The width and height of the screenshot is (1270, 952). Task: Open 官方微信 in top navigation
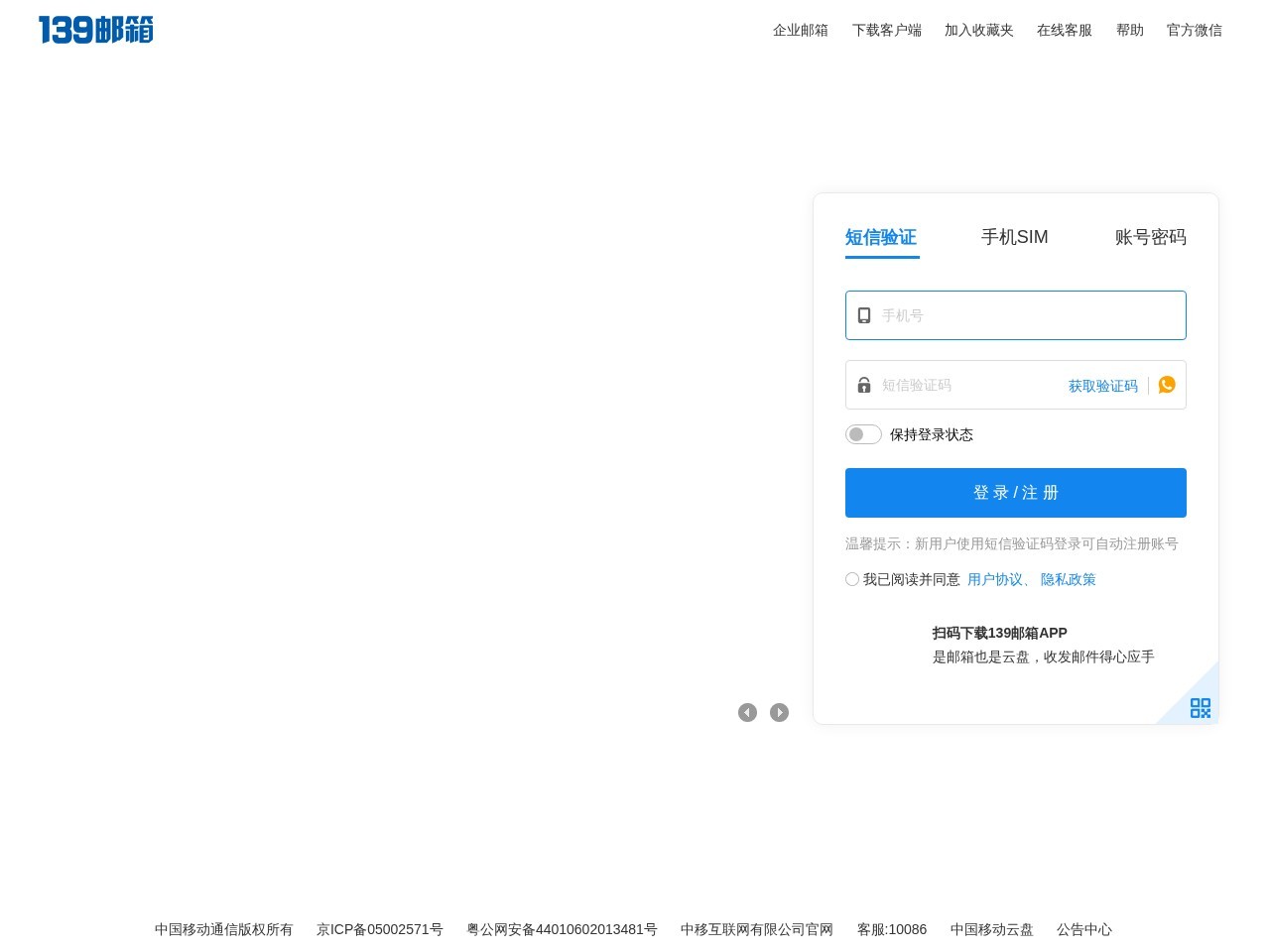[1194, 30]
